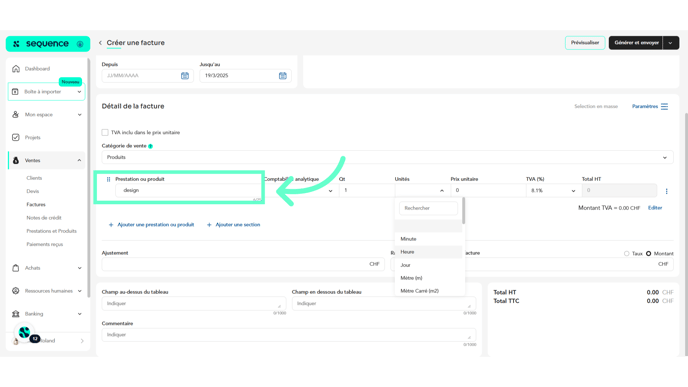This screenshot has height=387, width=688.
Task: Choose Jour in units list
Action: pos(428,265)
